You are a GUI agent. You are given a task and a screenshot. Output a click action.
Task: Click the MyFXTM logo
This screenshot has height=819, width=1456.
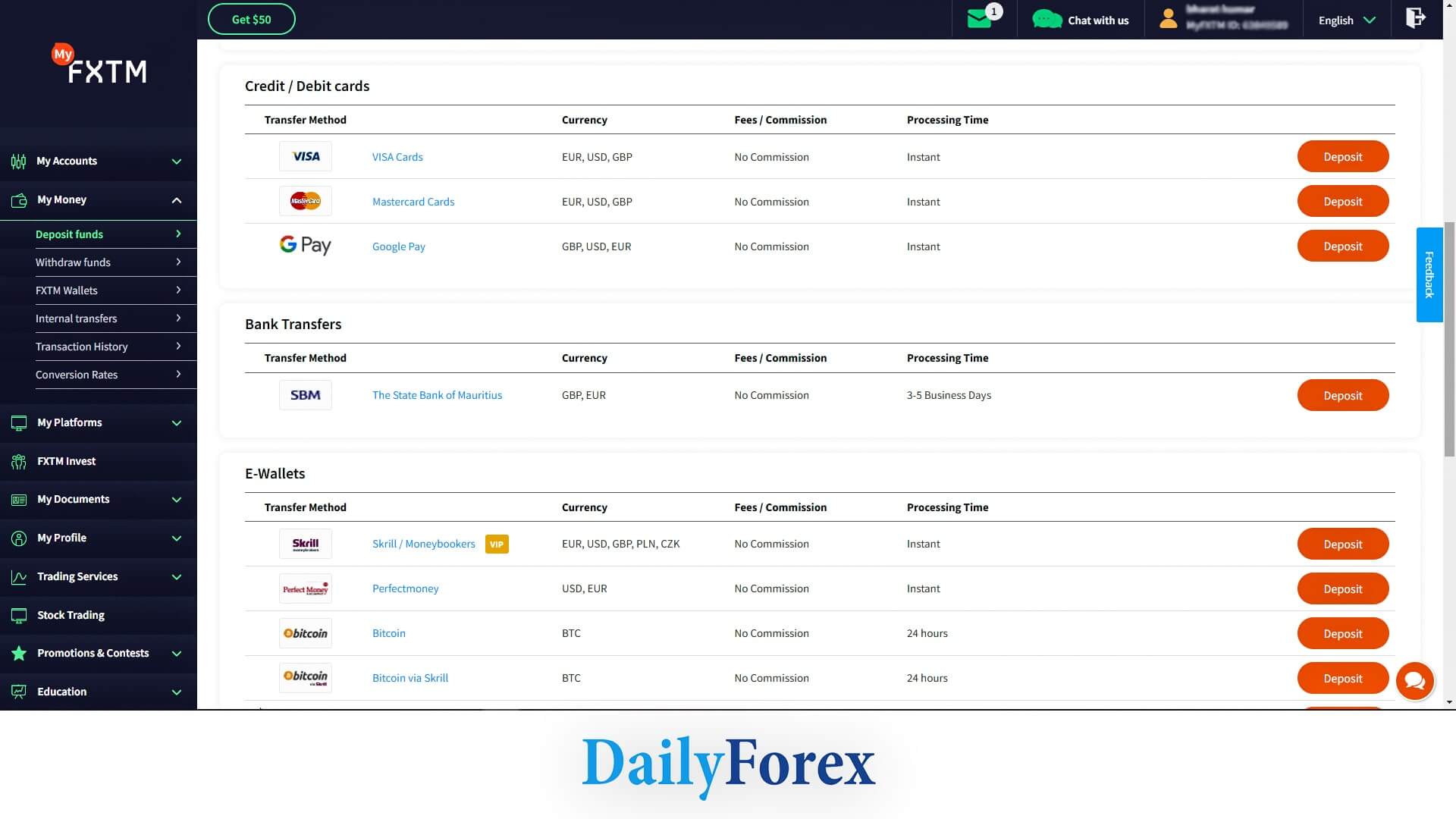tap(99, 67)
